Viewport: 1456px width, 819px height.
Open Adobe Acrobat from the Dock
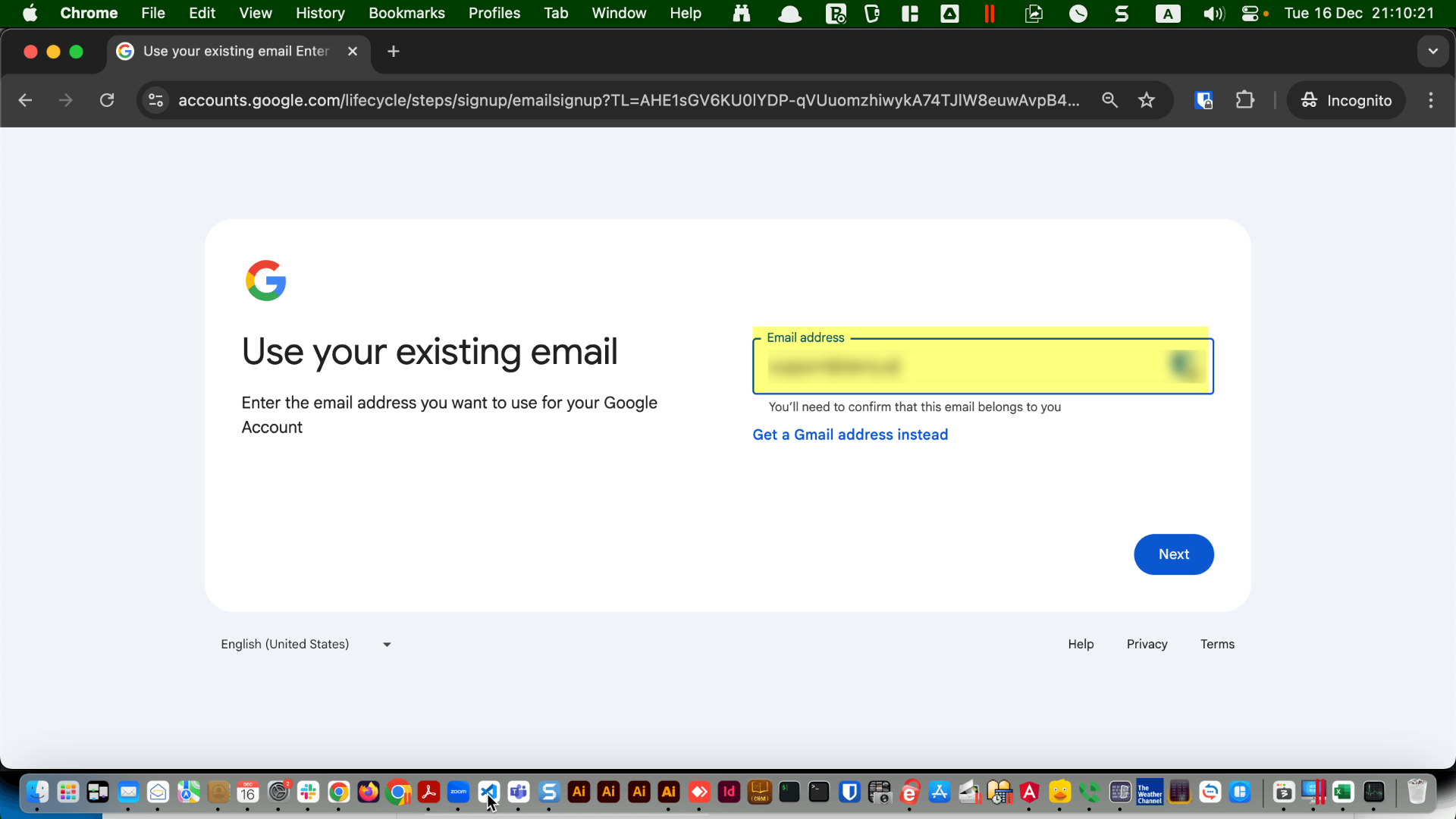click(x=428, y=792)
